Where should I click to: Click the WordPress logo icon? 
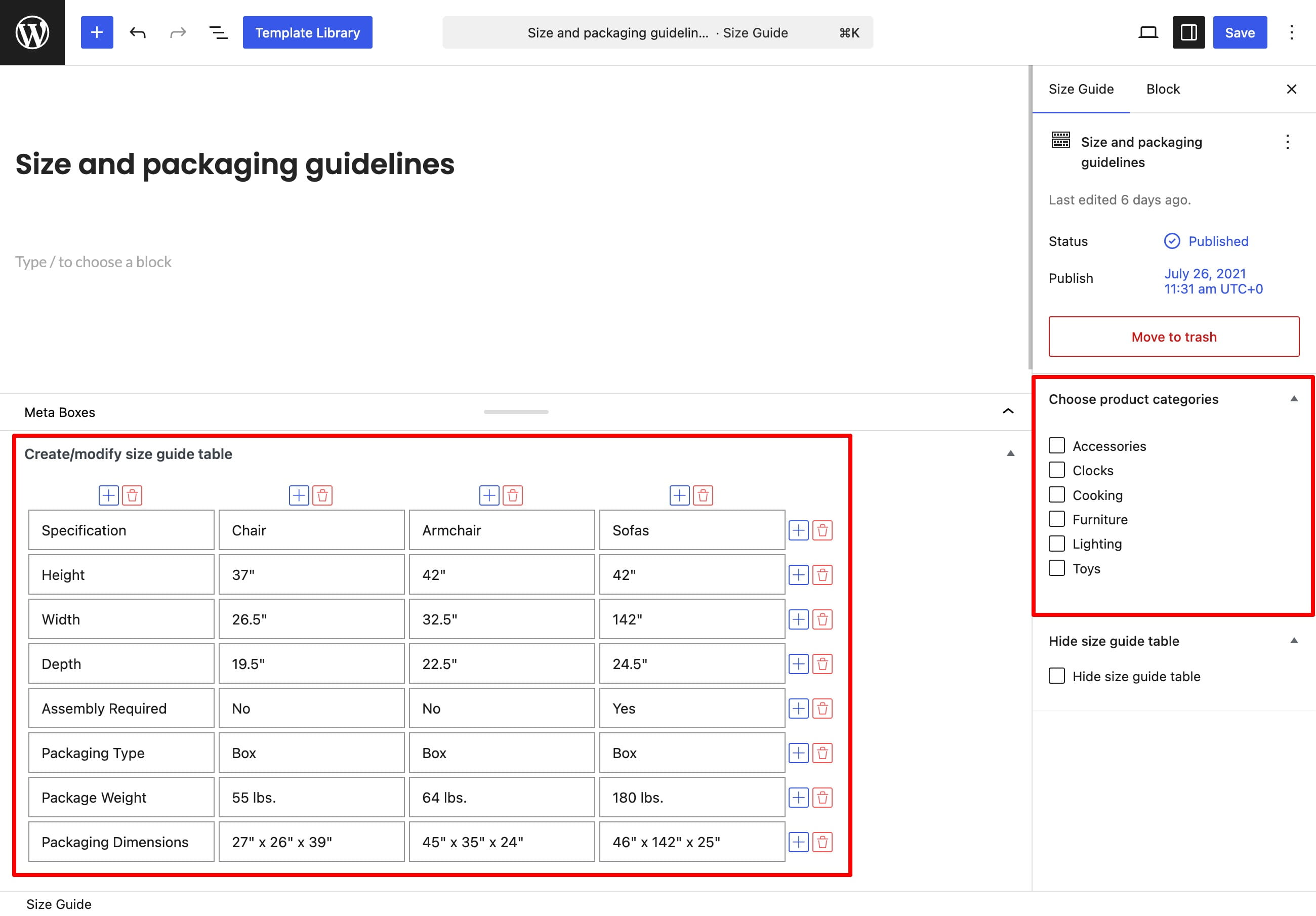pos(32,32)
